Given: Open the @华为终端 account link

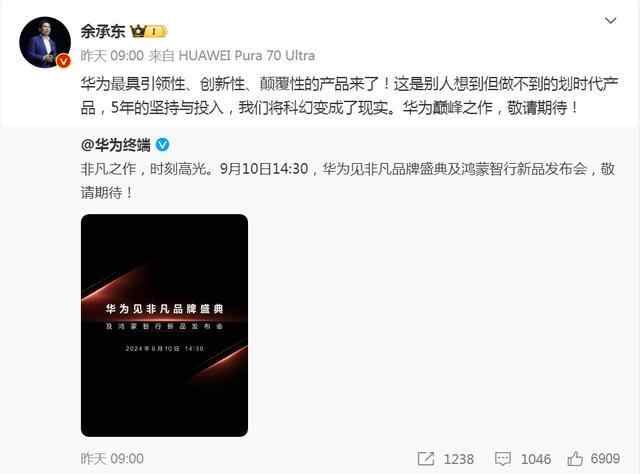Looking at the screenshot, I should click(x=116, y=145).
